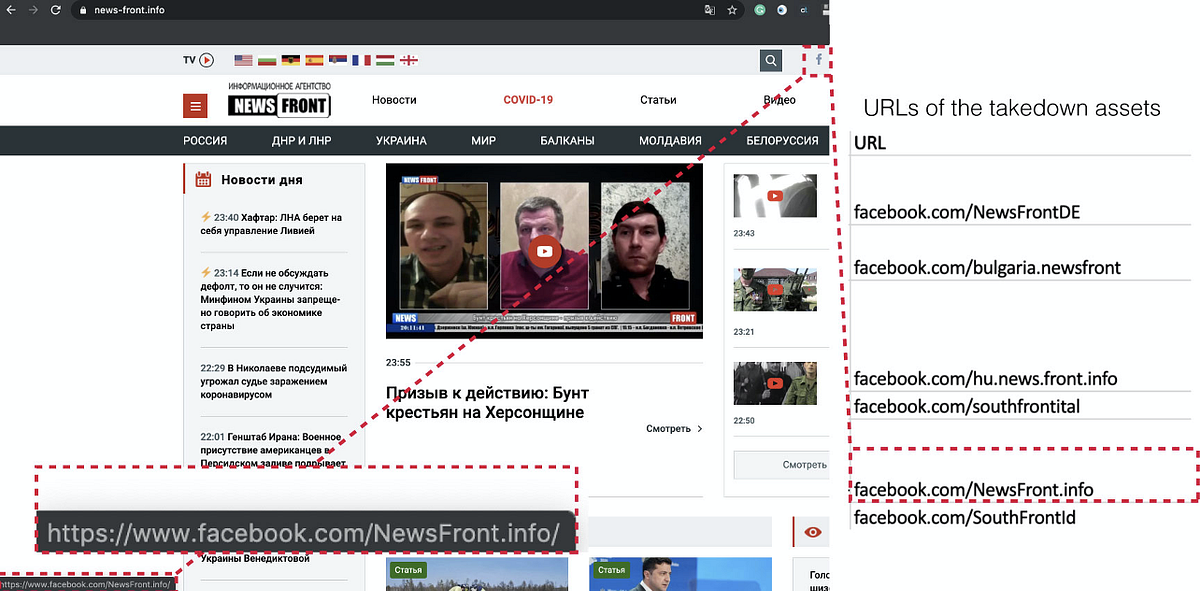This screenshot has height=591, width=1200.
Task: Open the Видео menu item
Action: point(780,100)
